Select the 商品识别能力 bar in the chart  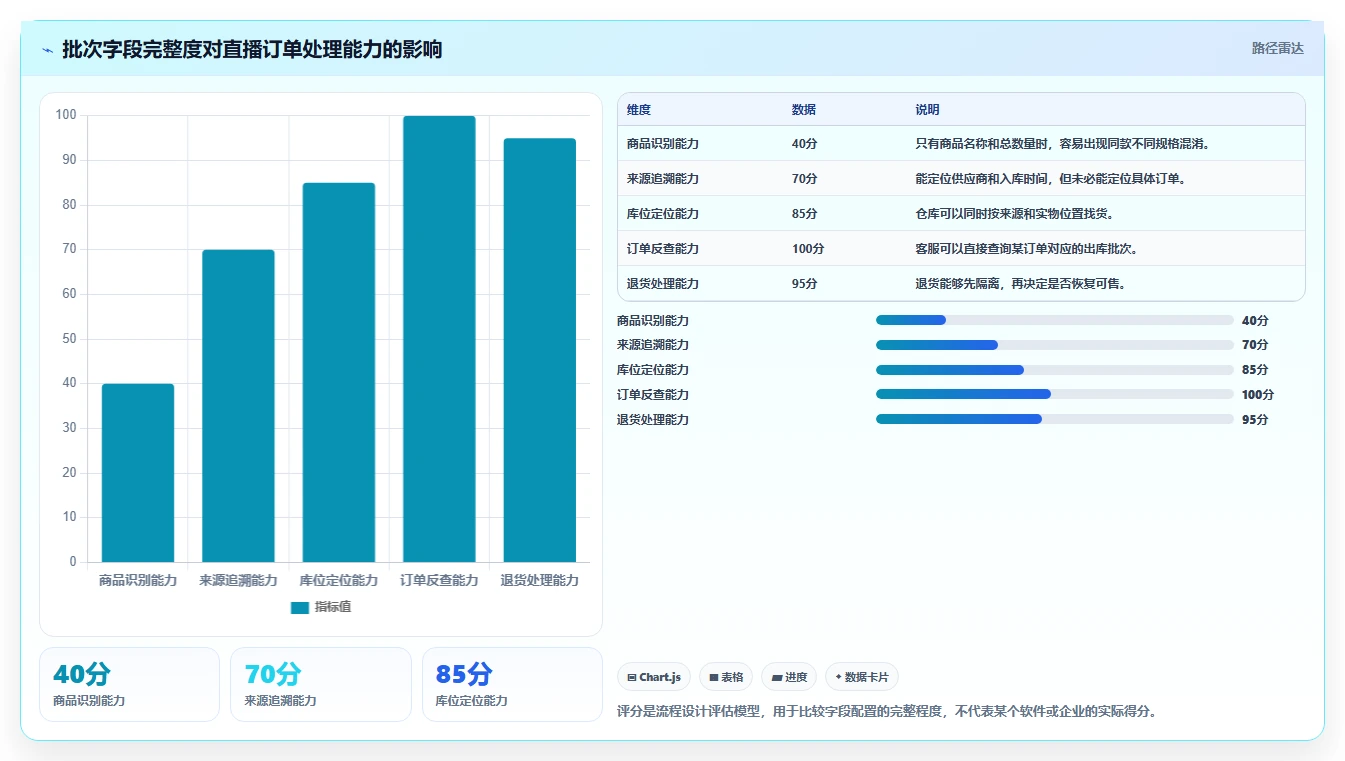click(138, 473)
